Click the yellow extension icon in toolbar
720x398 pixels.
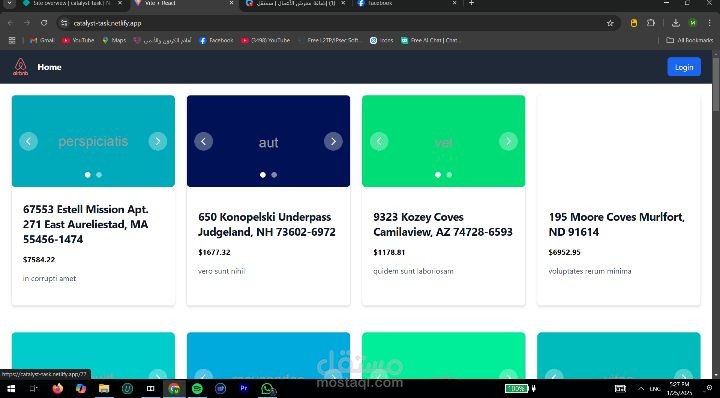click(634, 23)
